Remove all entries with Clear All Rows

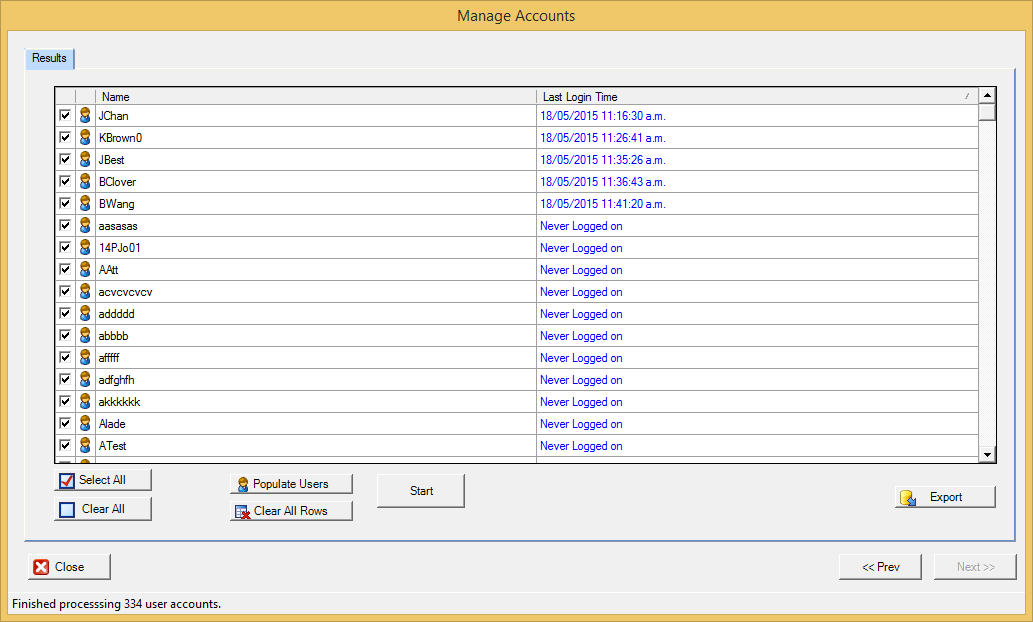tap(291, 511)
